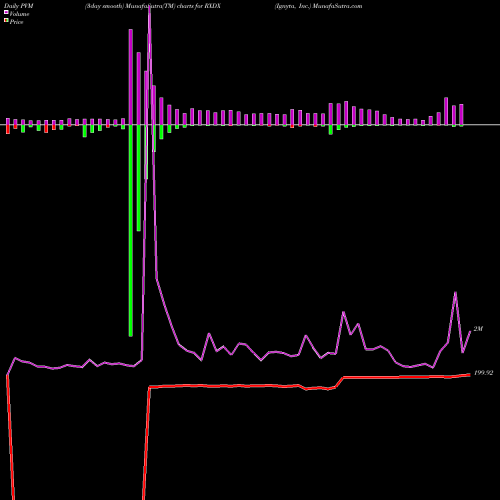Click the Volume legend label
The width and height of the screenshot is (500, 500).
pyautogui.click(x=19, y=14)
